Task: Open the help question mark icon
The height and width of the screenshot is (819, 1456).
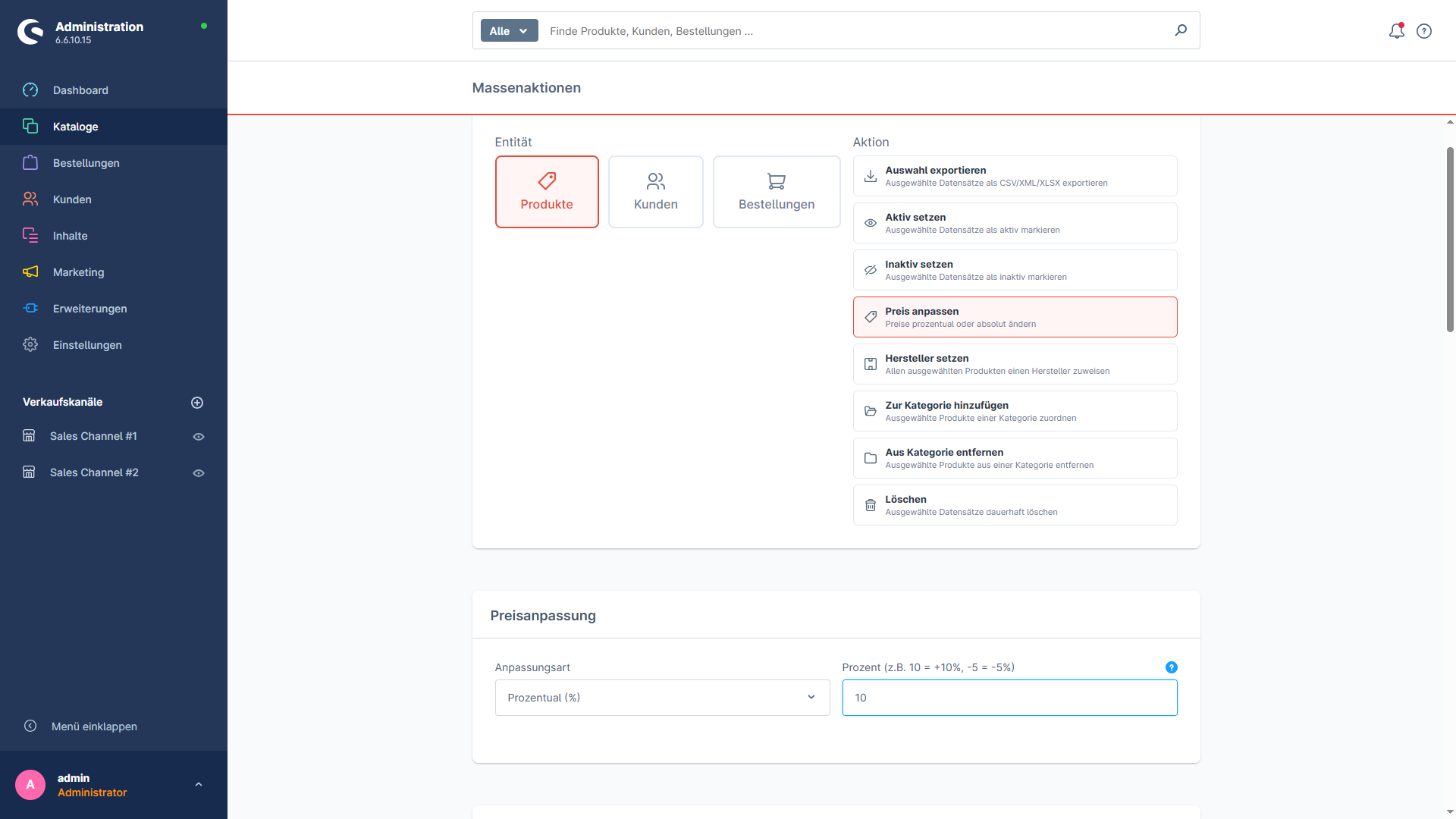Action: point(1424,31)
